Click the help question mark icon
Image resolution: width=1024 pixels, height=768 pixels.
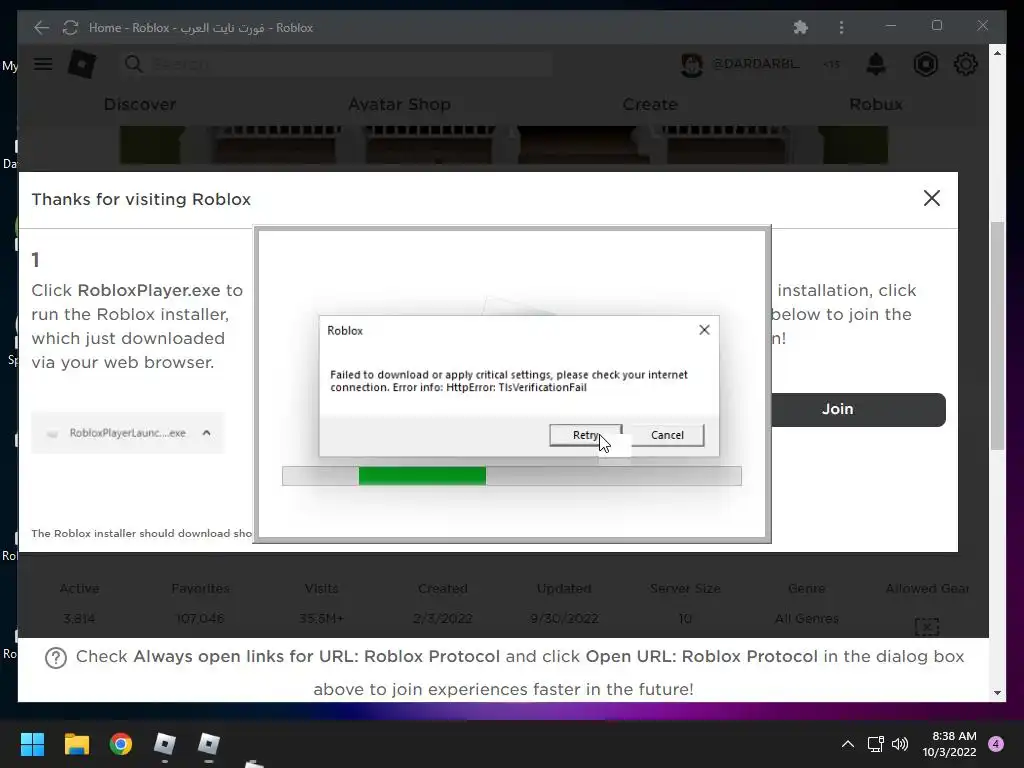(56, 658)
